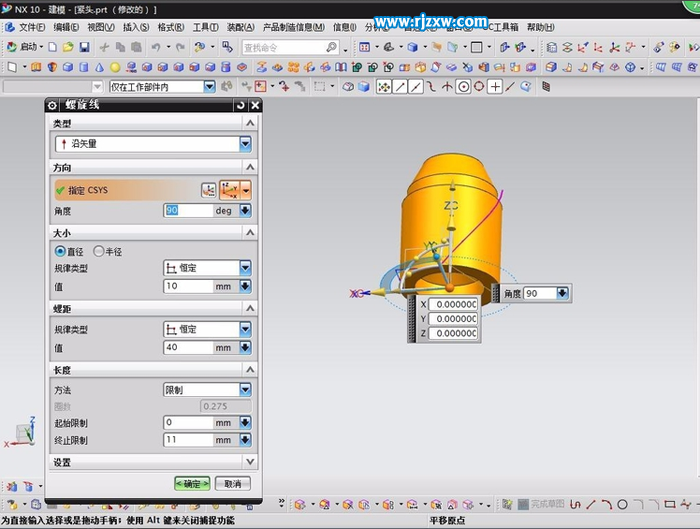This screenshot has width=700, height=529.
Task: Select the 半径 (radius) radio button
Action: (x=98, y=251)
